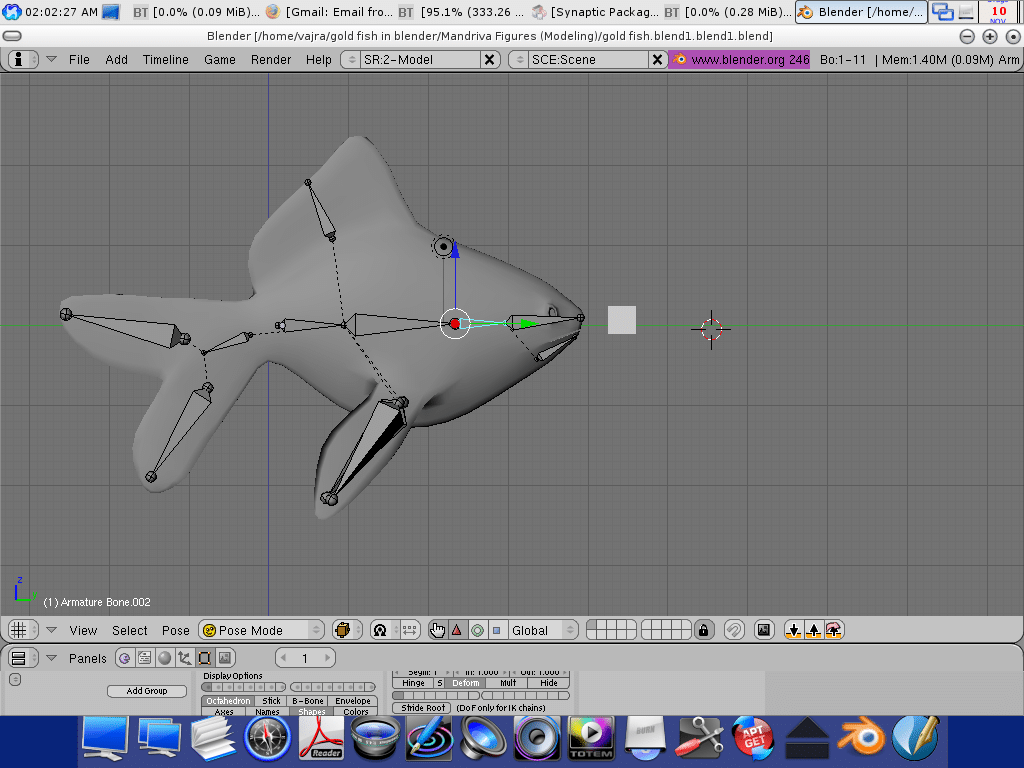Toggle the 3D transform manipulator hand icon
This screenshot has height=768, width=1024.
437,630
